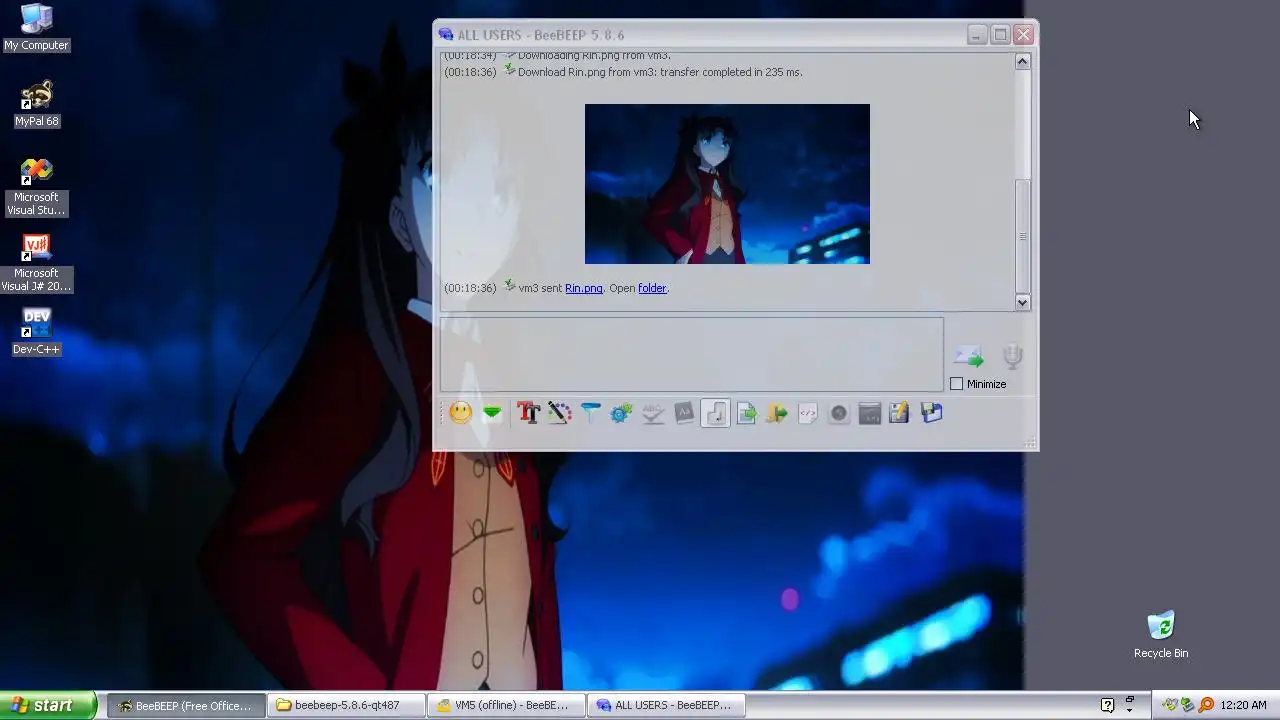
Task: Click the blue filter icon in toolbar
Action: pyautogui.click(x=590, y=413)
